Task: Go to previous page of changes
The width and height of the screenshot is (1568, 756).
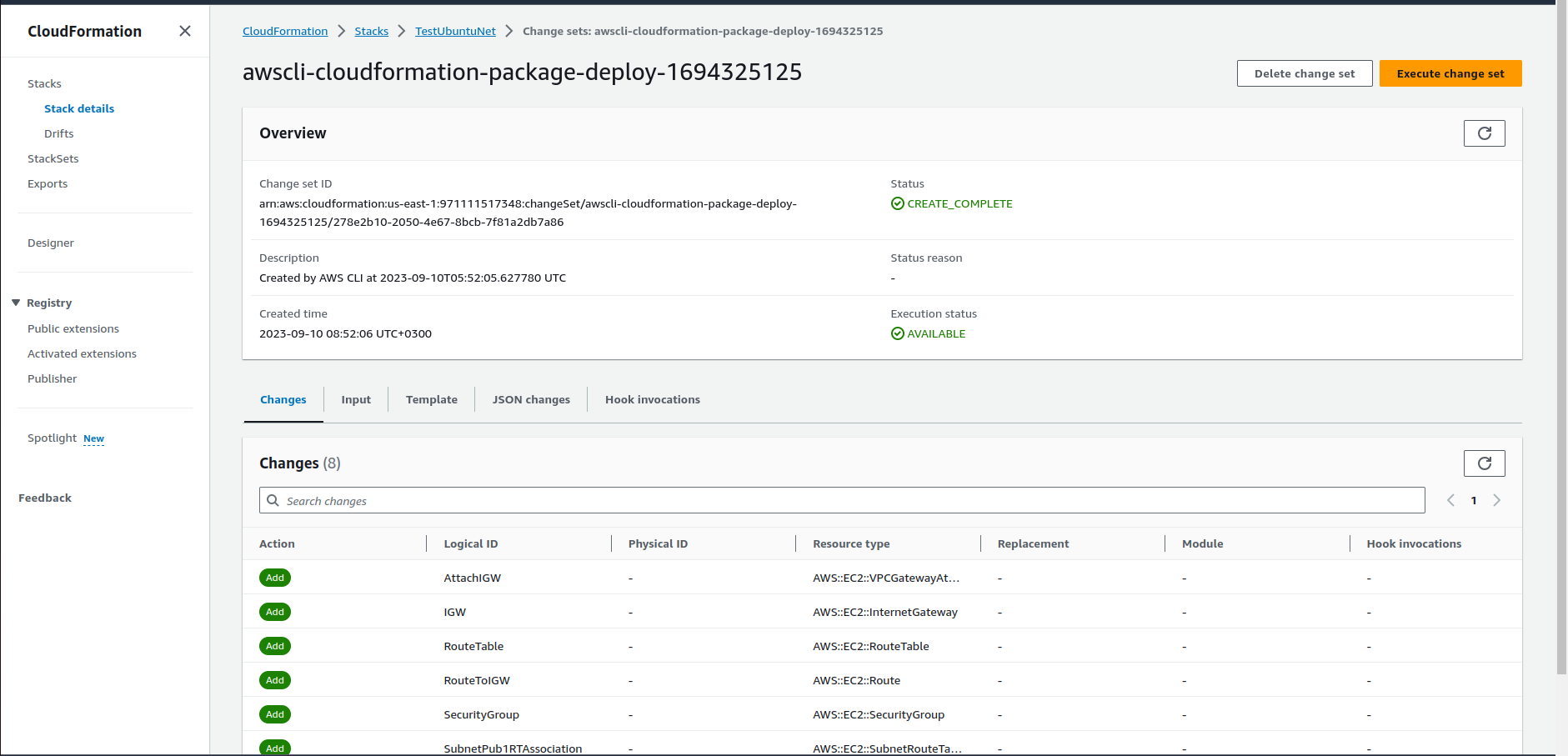Action: (x=1450, y=500)
